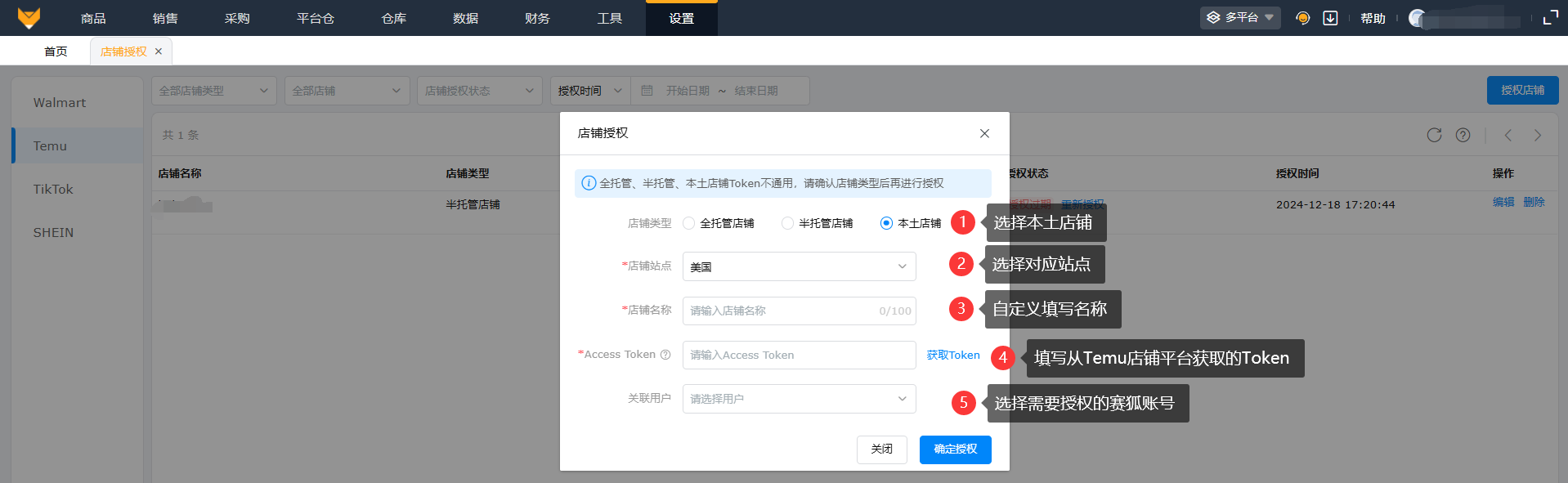Open the 店铺授权状态 filter dropdown
1568x483 pixels.
[x=480, y=91]
